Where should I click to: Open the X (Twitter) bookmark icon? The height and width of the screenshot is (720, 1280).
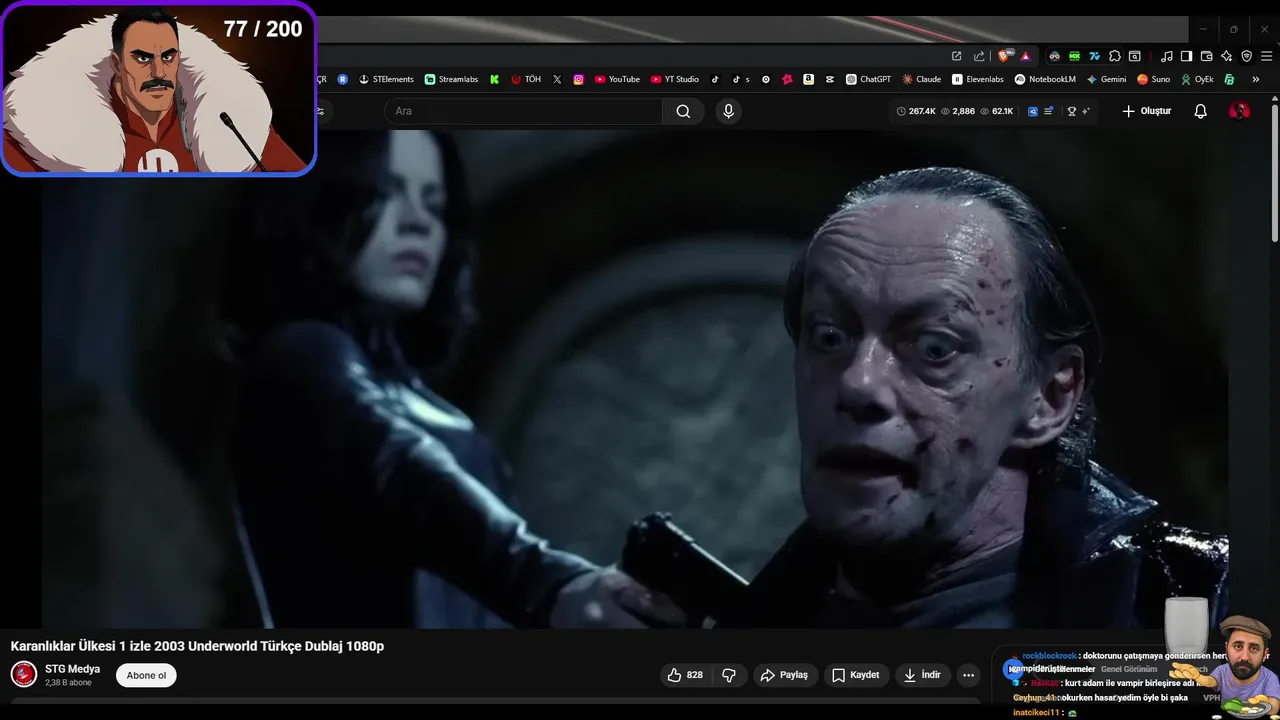pyautogui.click(x=557, y=79)
